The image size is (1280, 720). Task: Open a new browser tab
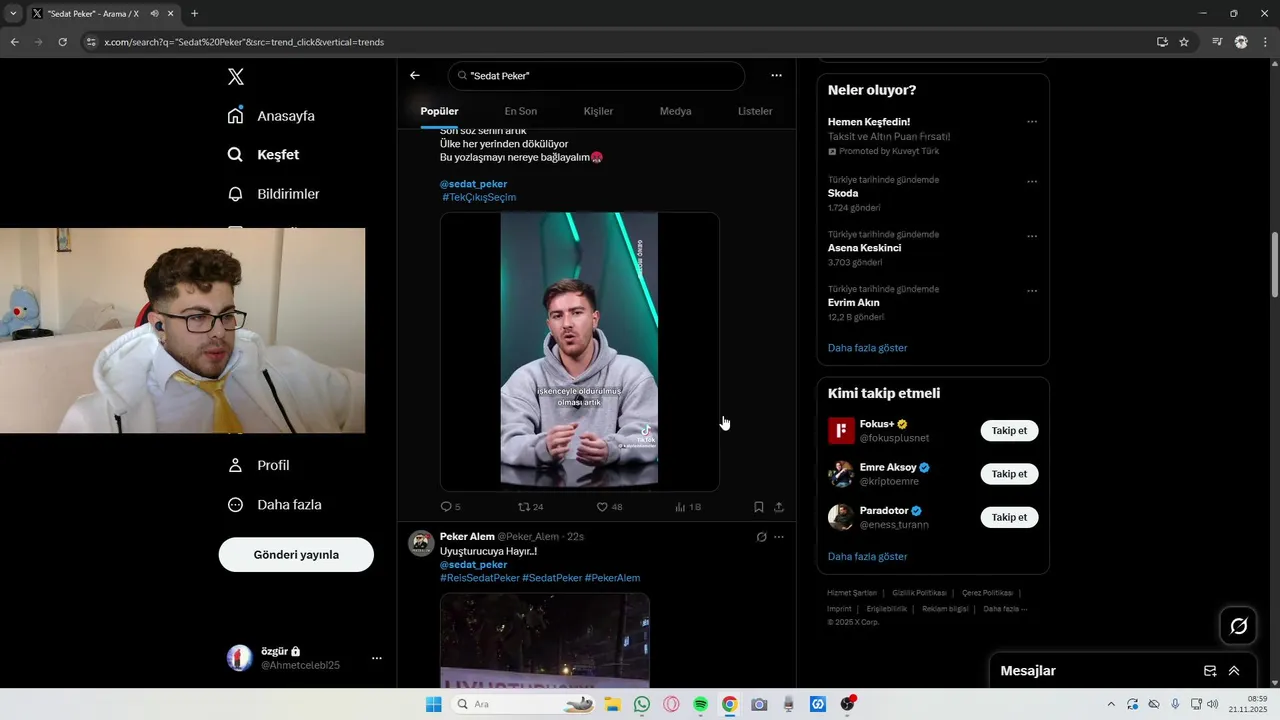pos(194,14)
